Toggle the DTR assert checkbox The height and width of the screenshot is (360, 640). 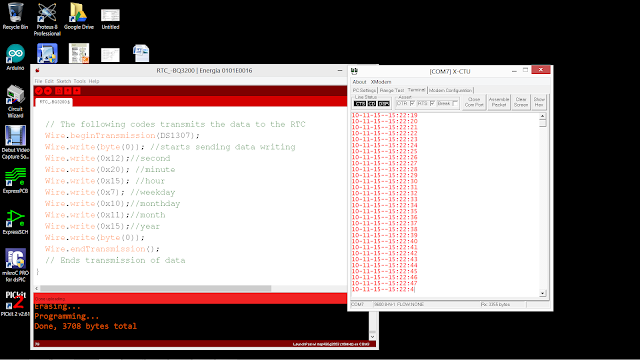tap(412, 104)
